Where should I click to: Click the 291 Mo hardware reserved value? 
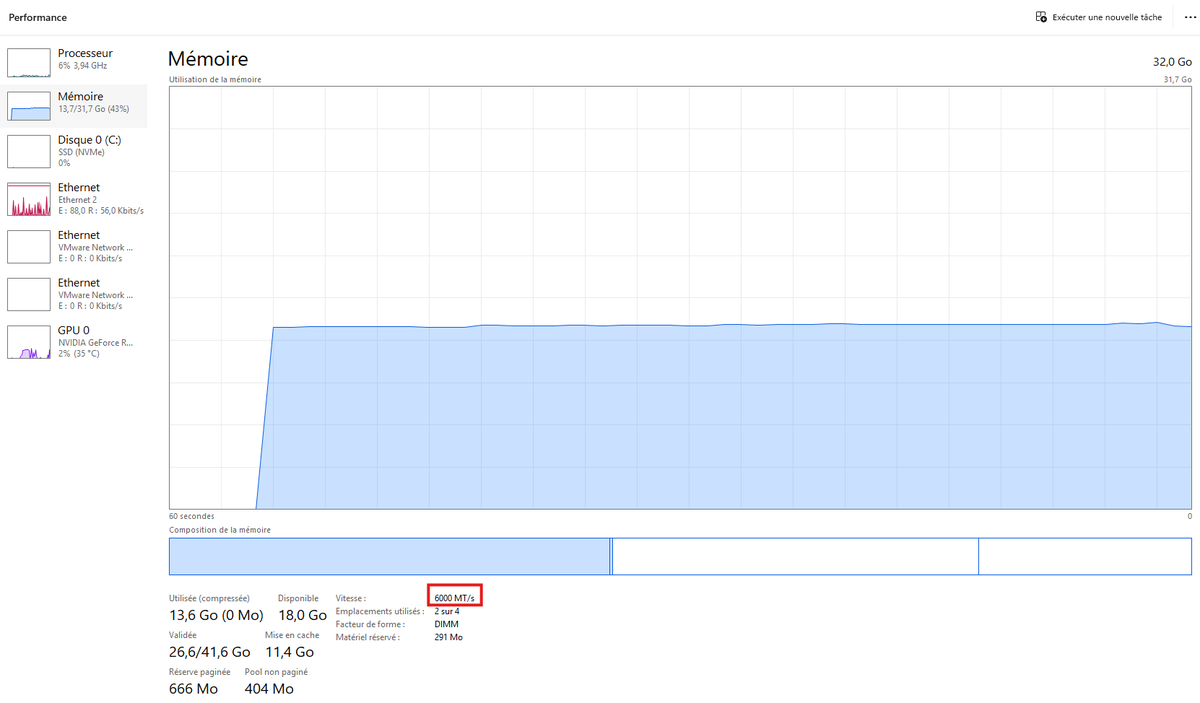449,637
